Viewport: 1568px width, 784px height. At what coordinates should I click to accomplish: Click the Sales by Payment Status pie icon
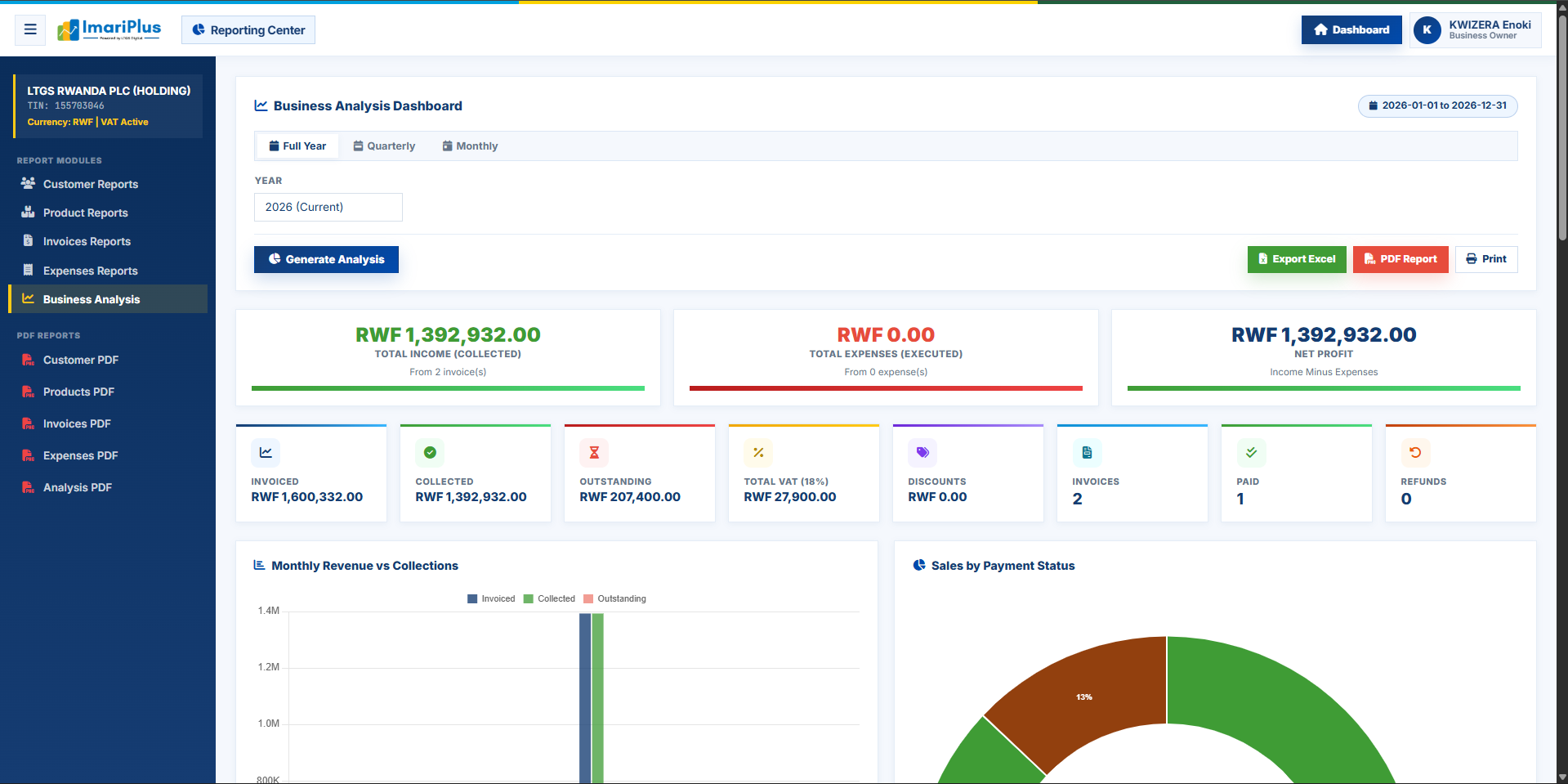919,565
